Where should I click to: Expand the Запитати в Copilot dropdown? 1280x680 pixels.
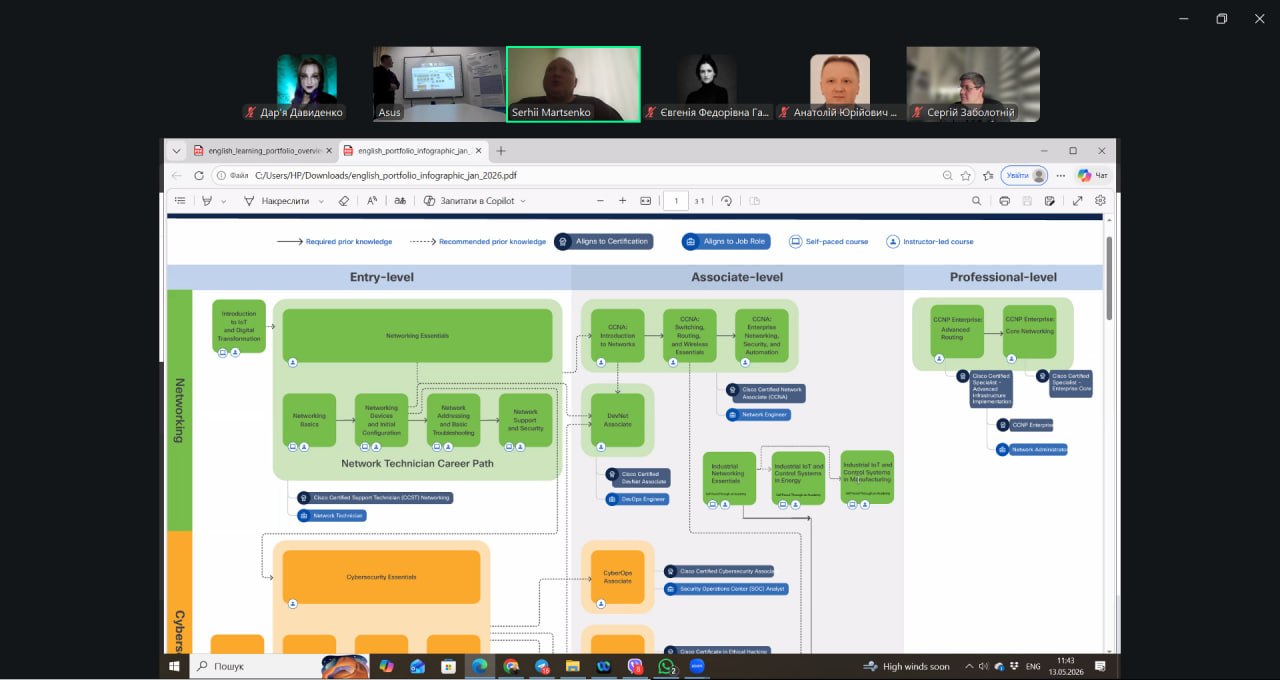522,201
